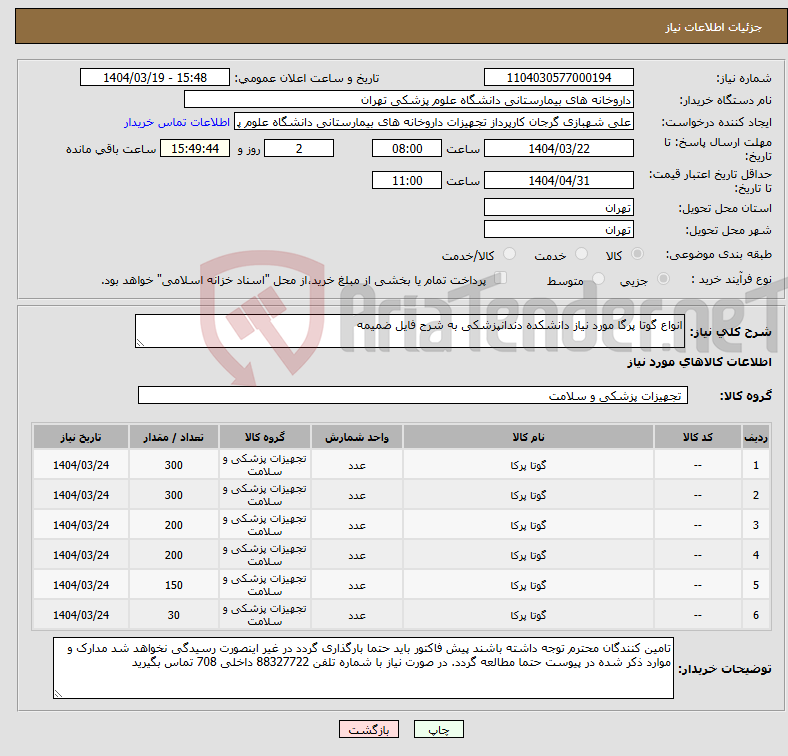Click تاریخ نیاز column header
Screen dimensions: 788x756
[81, 437]
